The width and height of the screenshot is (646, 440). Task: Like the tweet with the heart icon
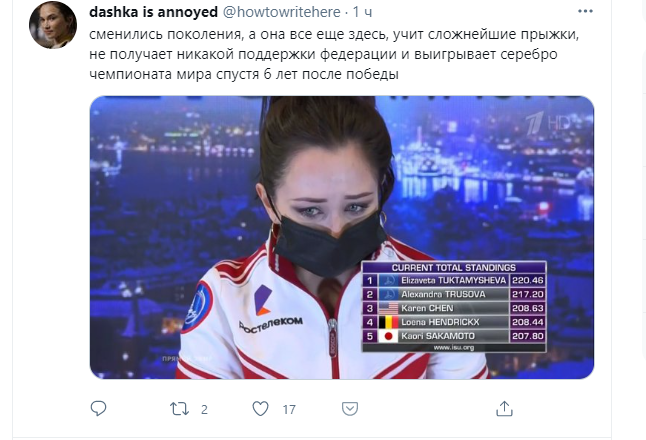(x=260, y=409)
